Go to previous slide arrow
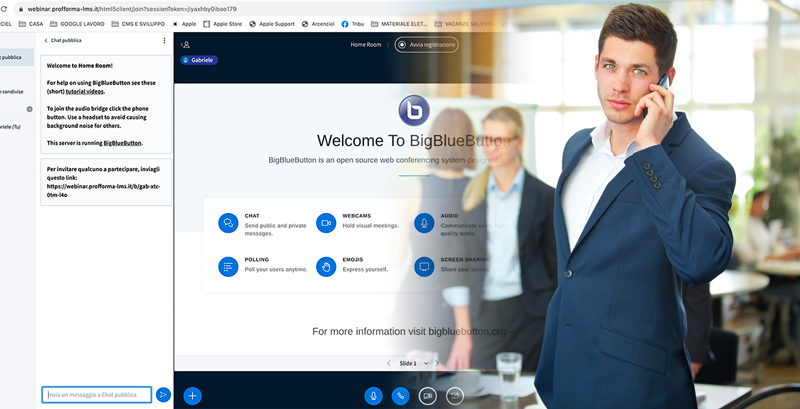 coord(389,363)
